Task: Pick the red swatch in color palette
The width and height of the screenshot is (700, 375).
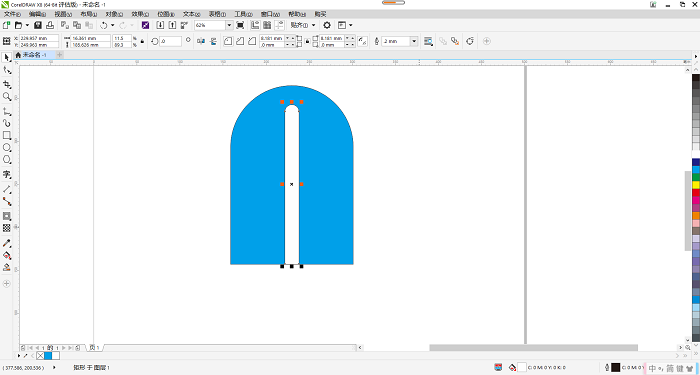Action: click(x=696, y=192)
